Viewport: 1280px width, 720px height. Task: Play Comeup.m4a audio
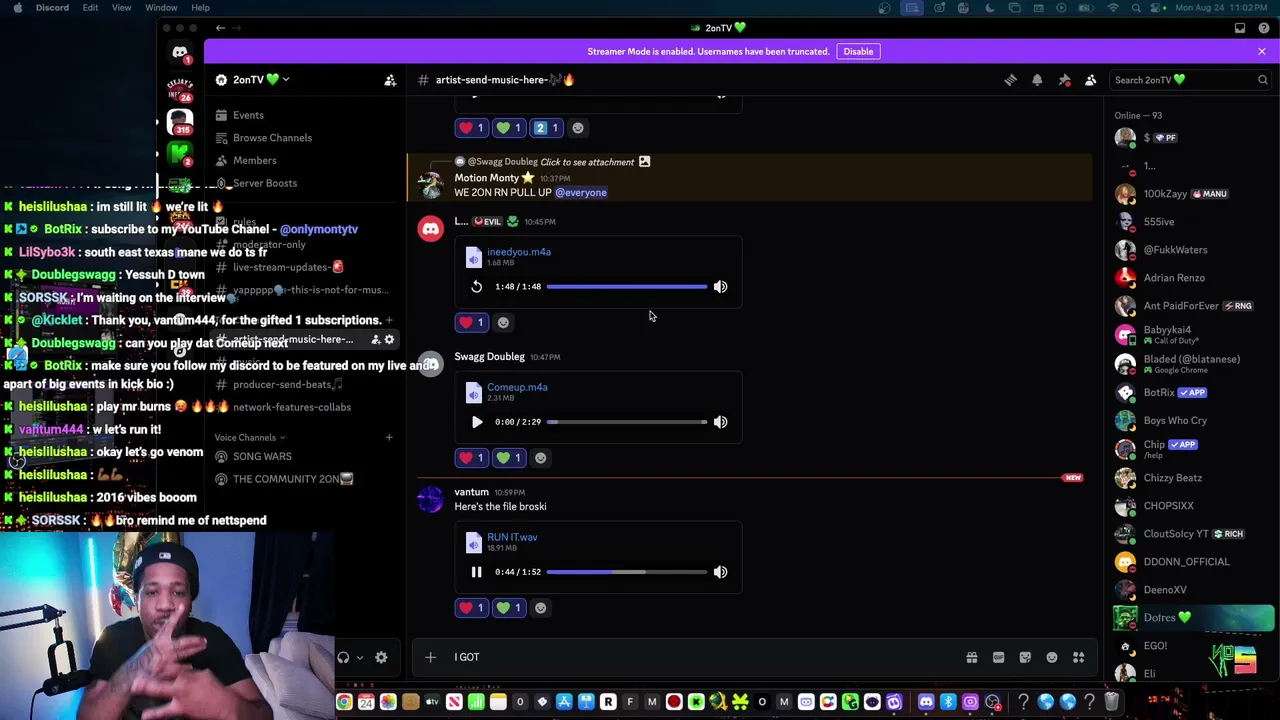tap(476, 422)
